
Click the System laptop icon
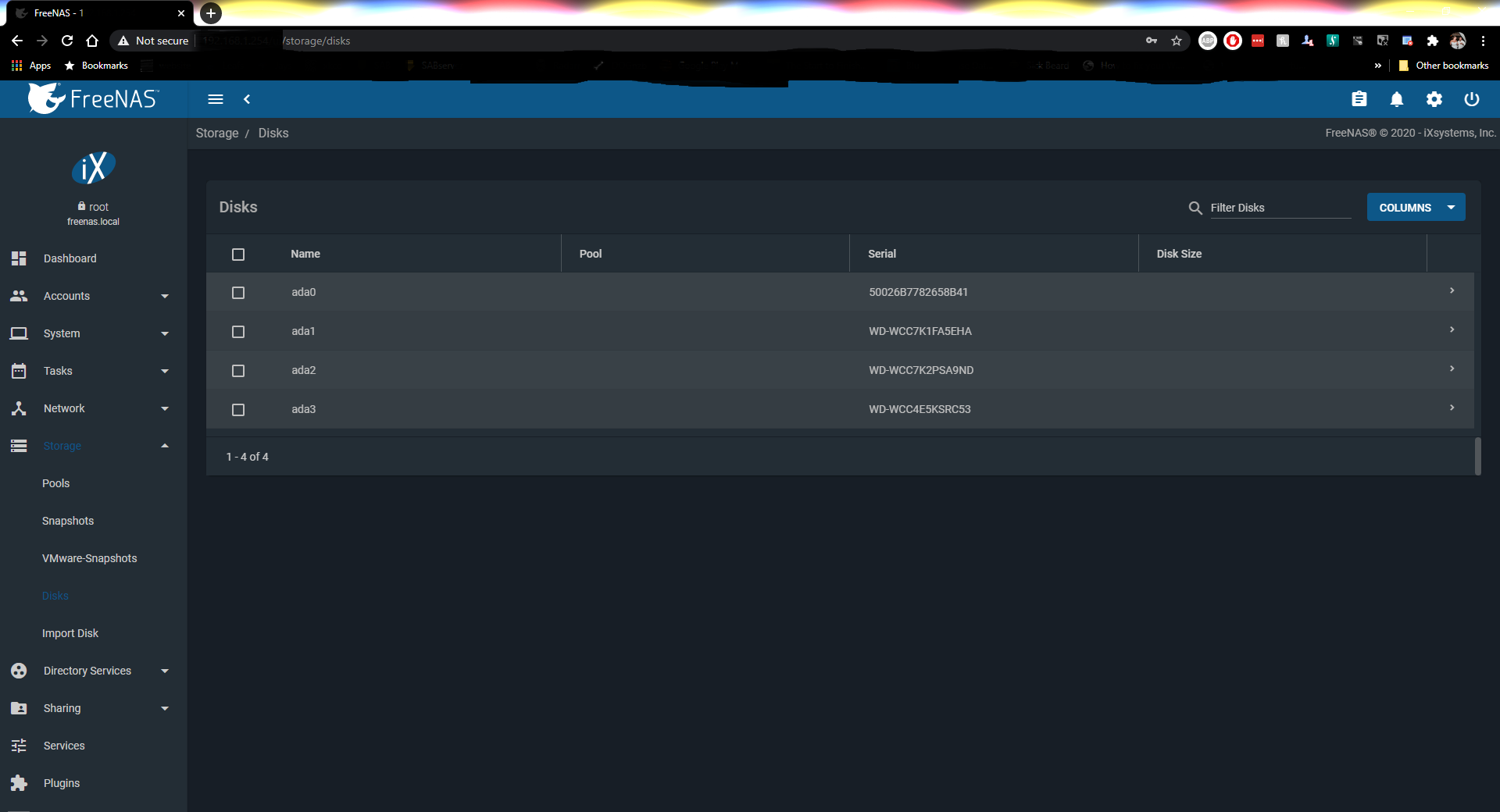point(19,333)
